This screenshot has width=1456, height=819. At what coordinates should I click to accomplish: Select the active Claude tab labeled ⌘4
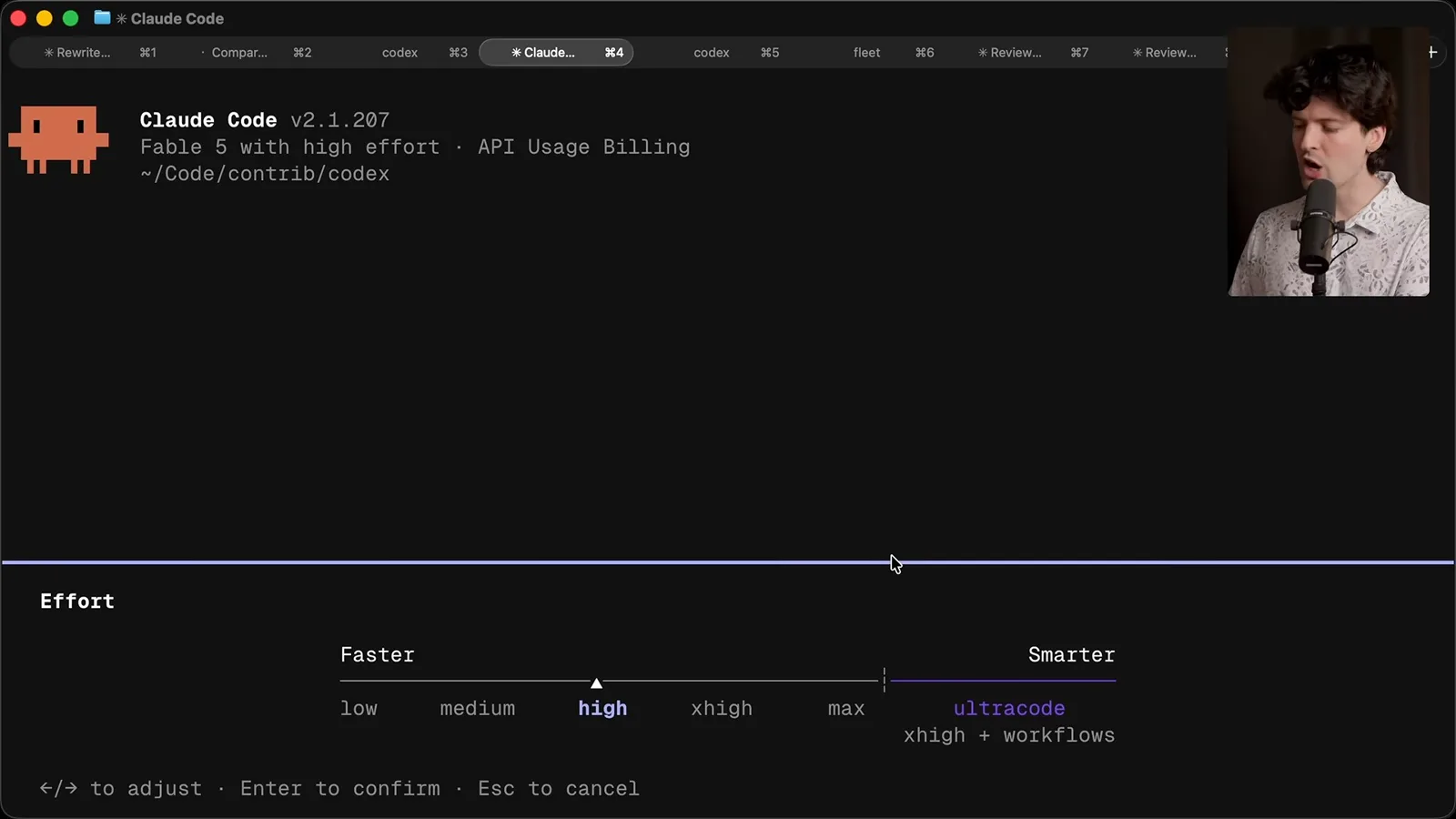(556, 53)
